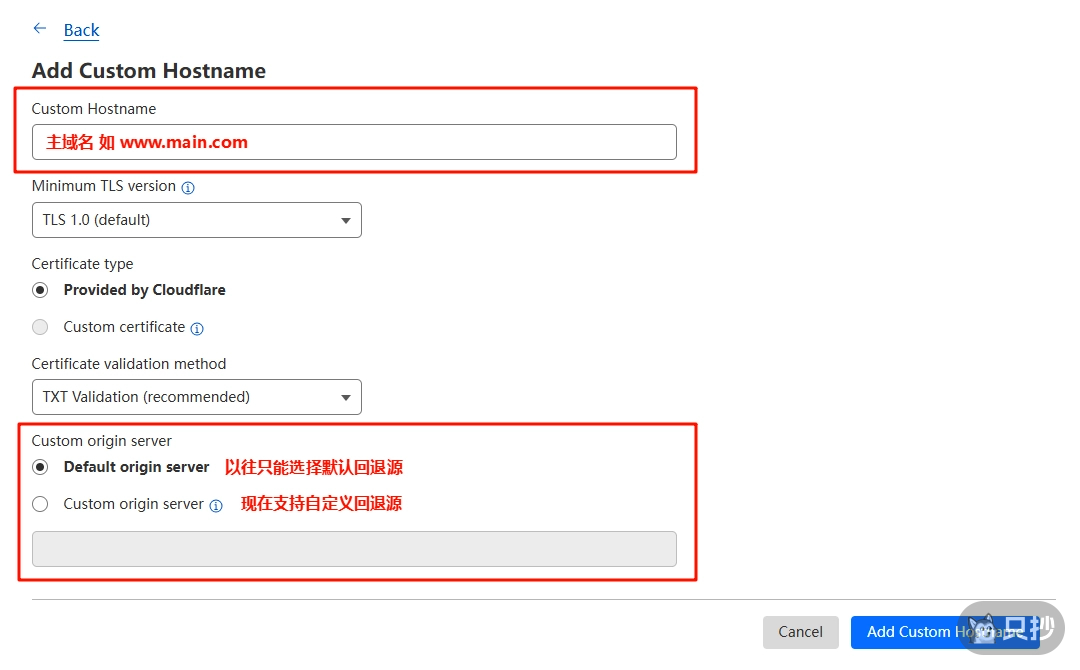Viewport: 1080px width, 670px height.
Task: Open the TXT Validation (recommended) dropdown
Action: point(197,397)
